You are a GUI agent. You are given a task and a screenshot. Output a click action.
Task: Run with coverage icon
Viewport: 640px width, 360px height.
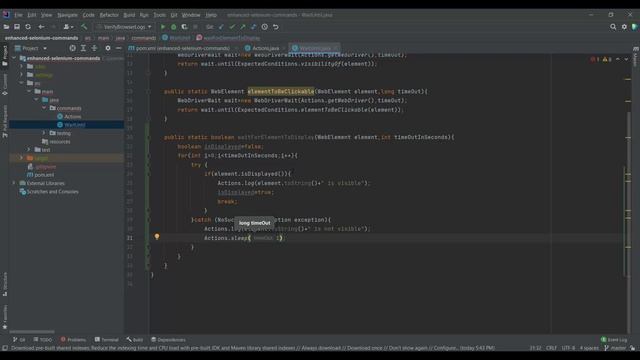click(x=184, y=27)
